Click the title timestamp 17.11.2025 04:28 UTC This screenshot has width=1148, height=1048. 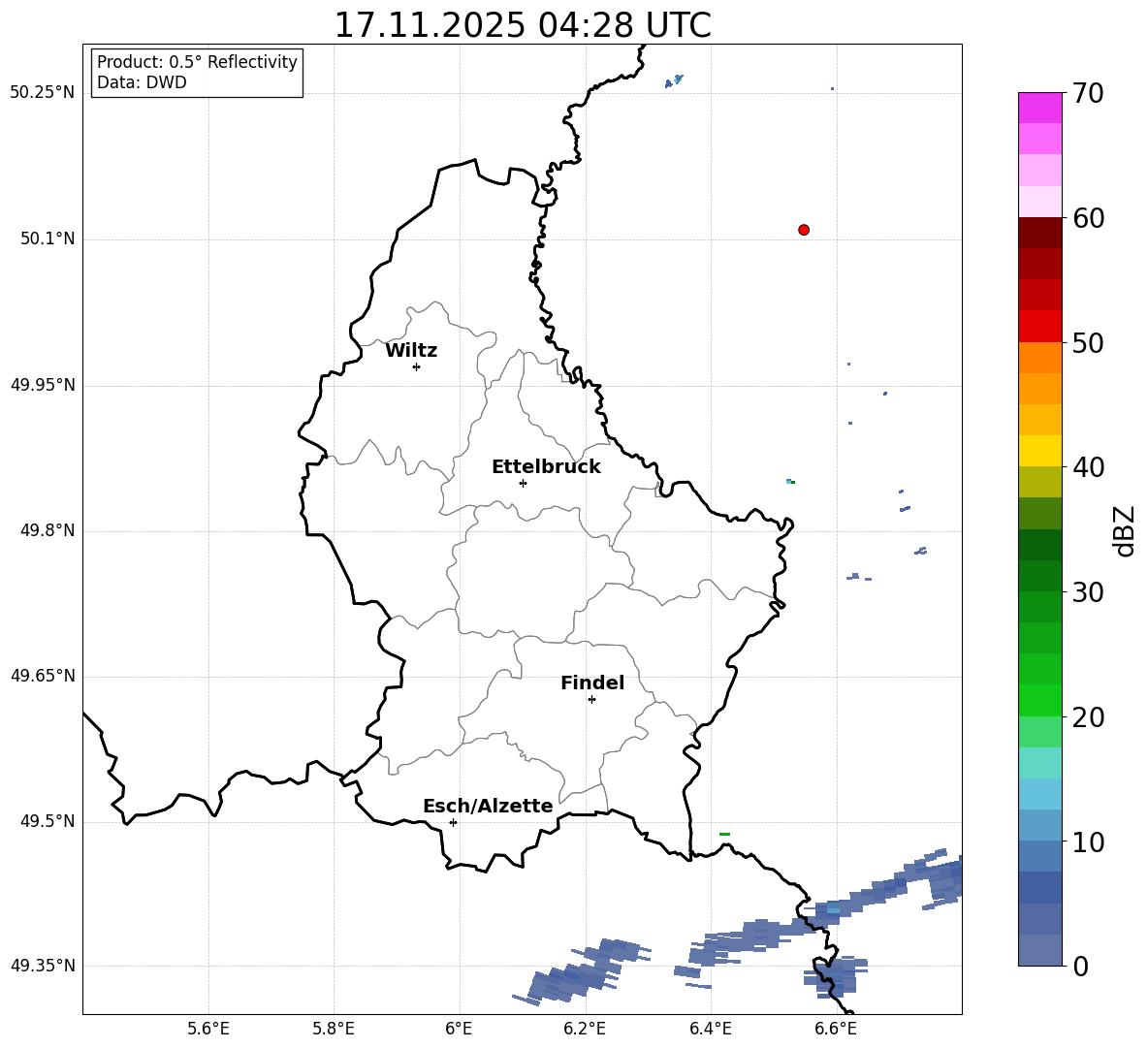click(523, 25)
